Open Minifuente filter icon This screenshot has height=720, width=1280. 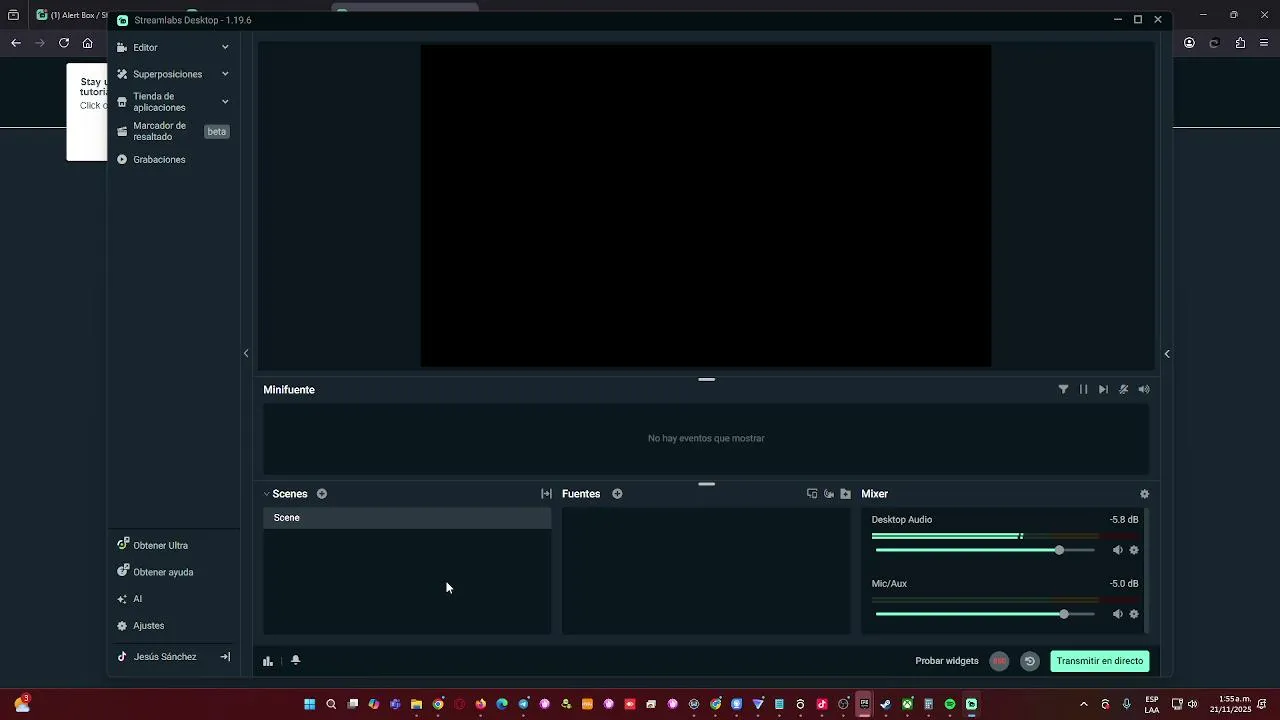pos(1063,390)
